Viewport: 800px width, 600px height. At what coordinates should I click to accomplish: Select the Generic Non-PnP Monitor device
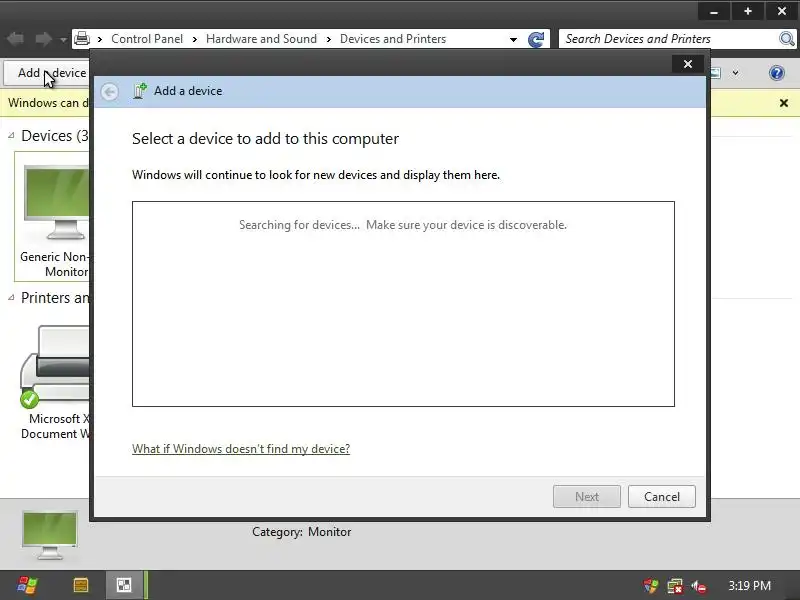click(53, 217)
